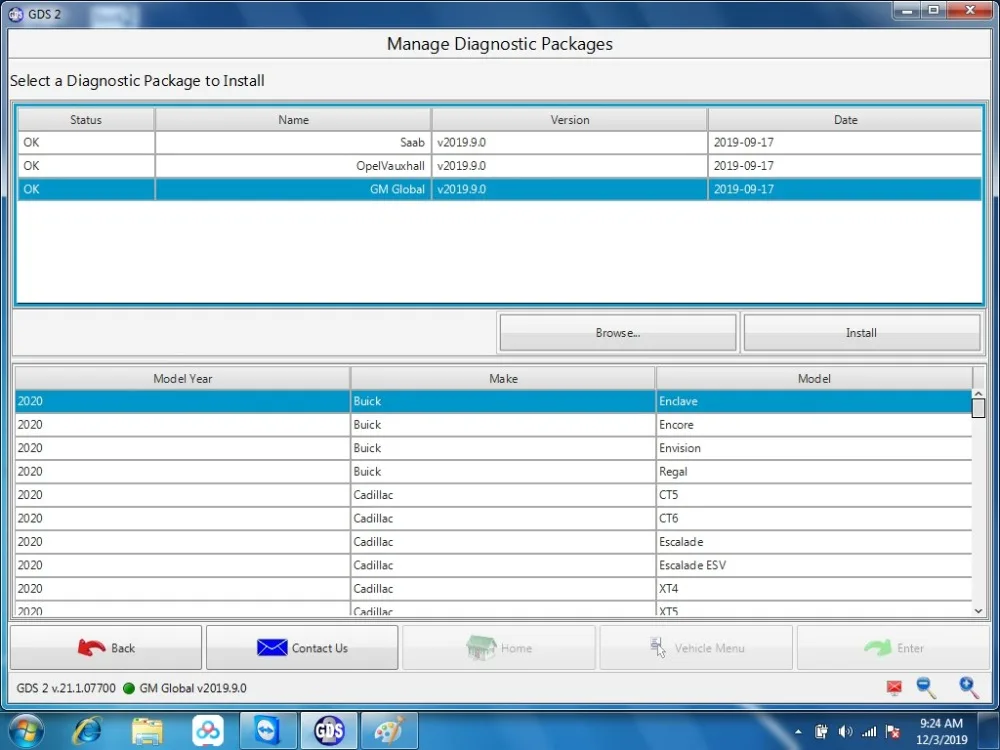Click the zoom in magnifier icon
This screenshot has width=1000, height=750.
(x=968, y=688)
